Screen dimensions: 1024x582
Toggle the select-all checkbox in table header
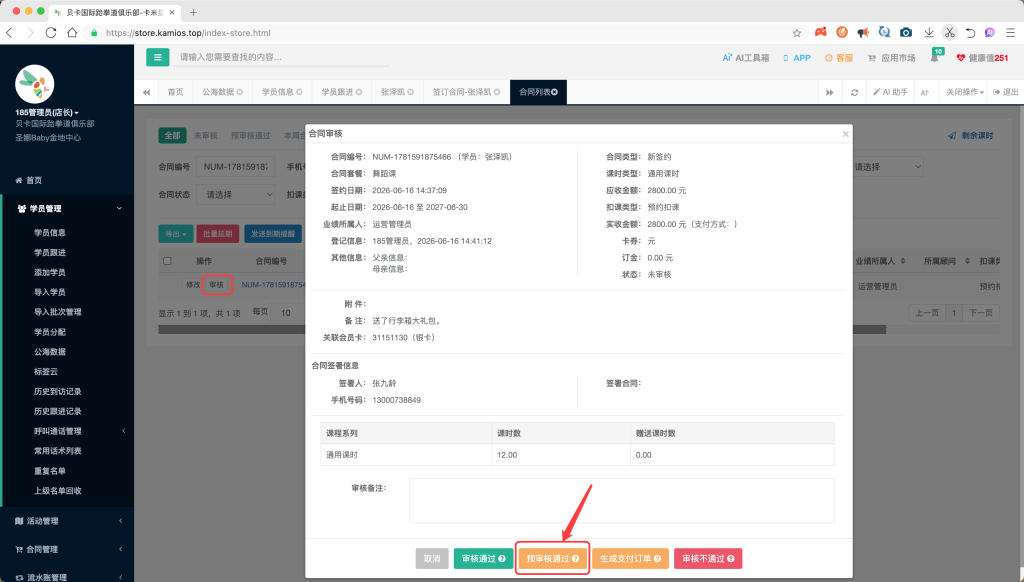tap(167, 261)
